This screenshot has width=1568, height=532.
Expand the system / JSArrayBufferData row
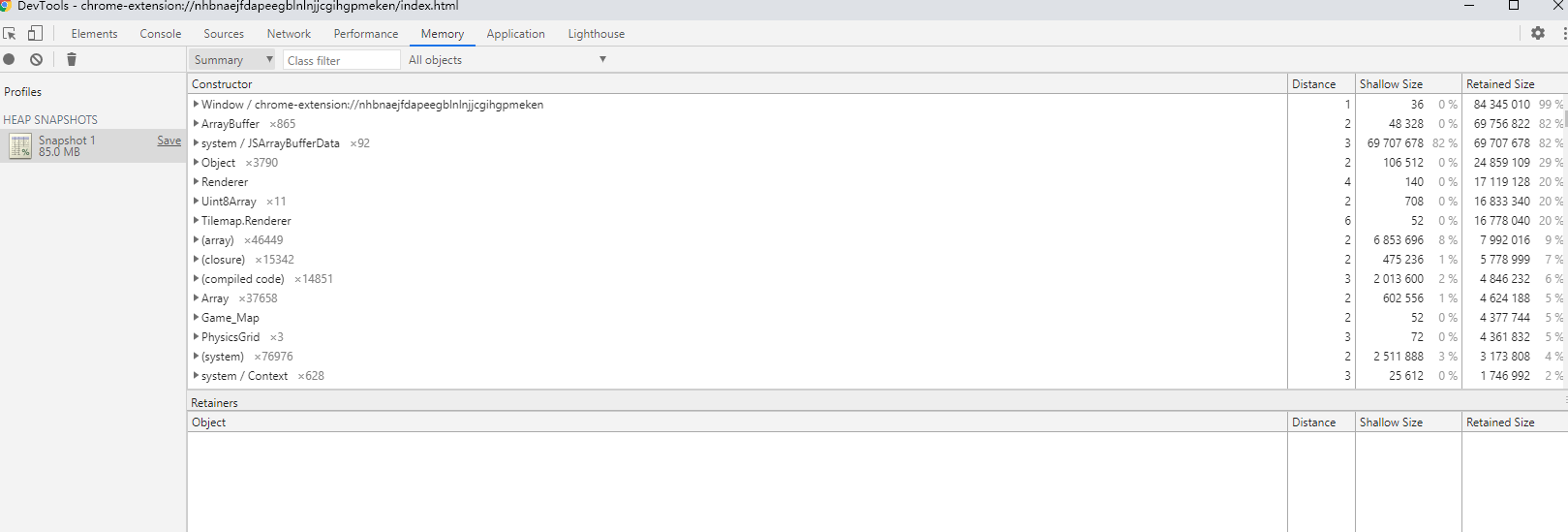tap(196, 143)
